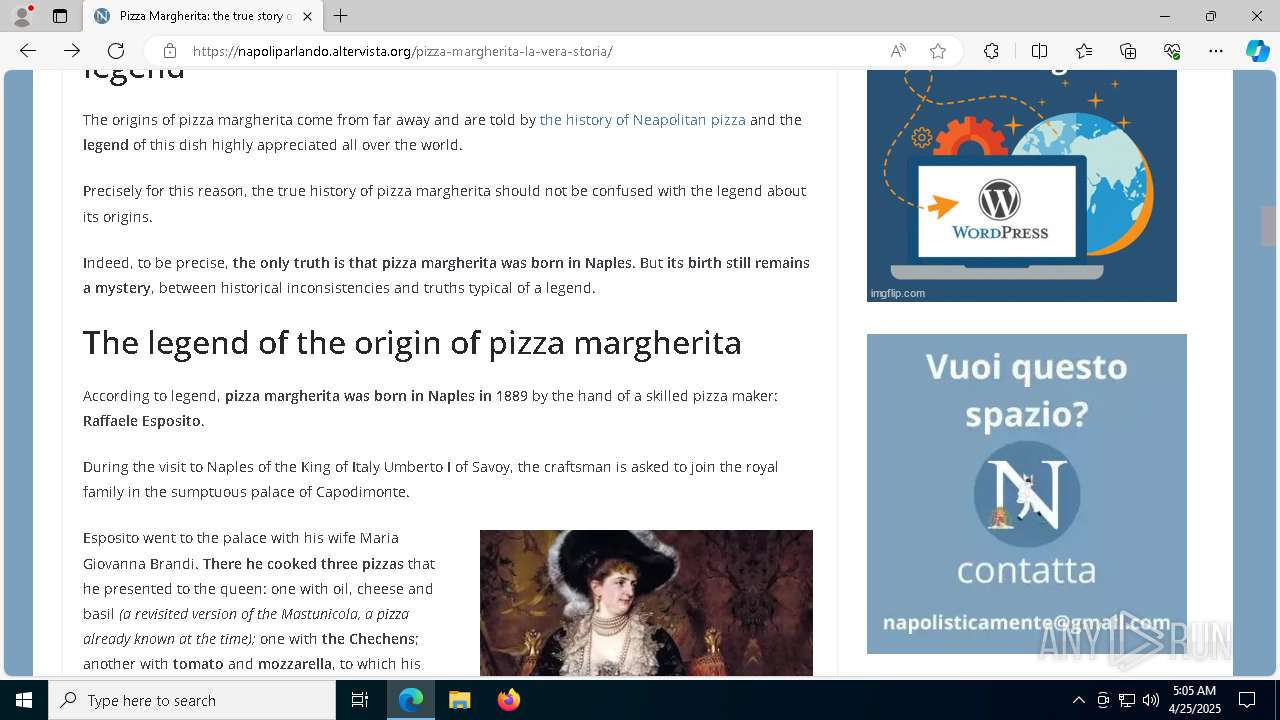1280x720 pixels.
Task: Show hidden system tray icons
Action: point(1078,700)
